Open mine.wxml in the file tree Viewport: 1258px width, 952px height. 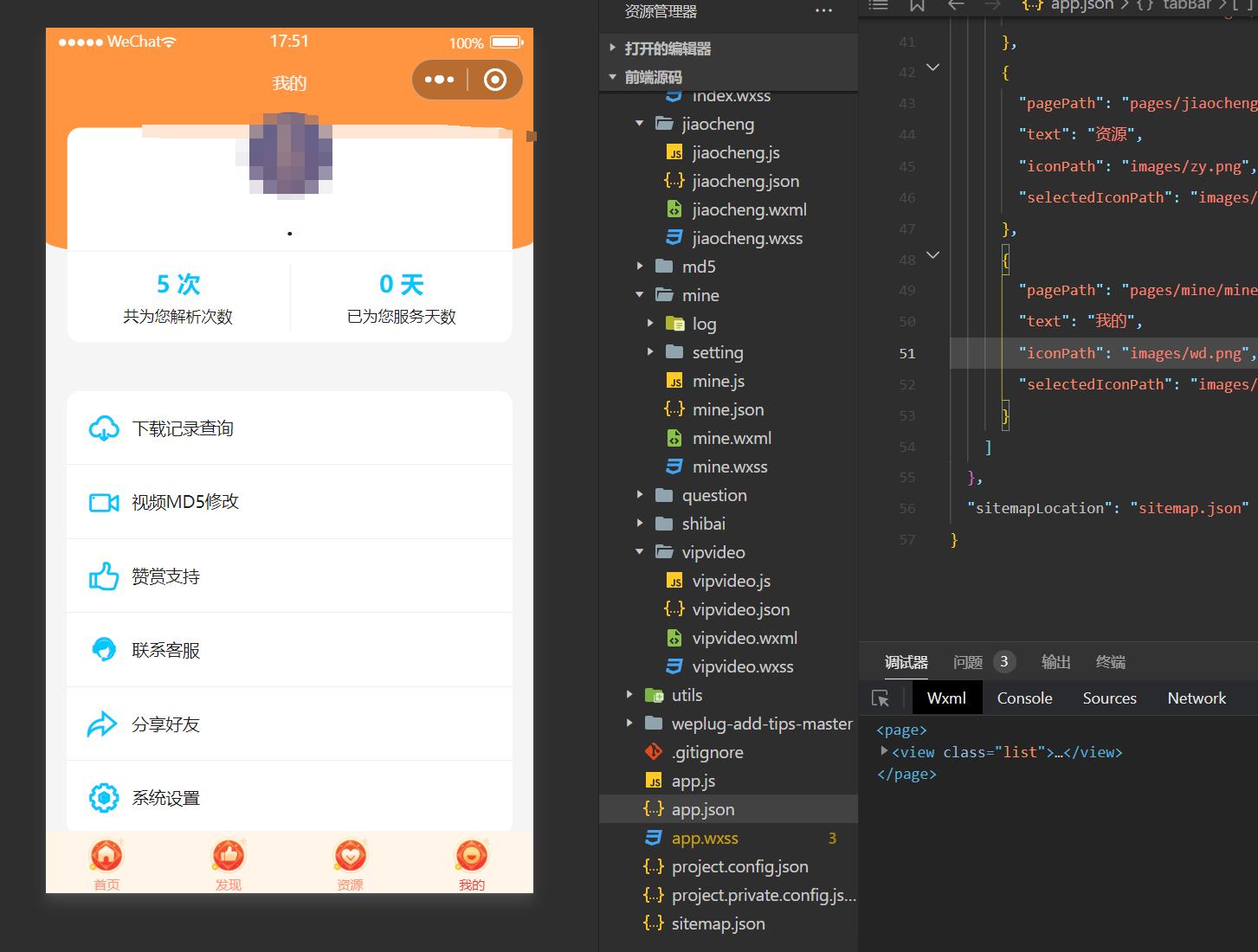pyautogui.click(x=732, y=438)
